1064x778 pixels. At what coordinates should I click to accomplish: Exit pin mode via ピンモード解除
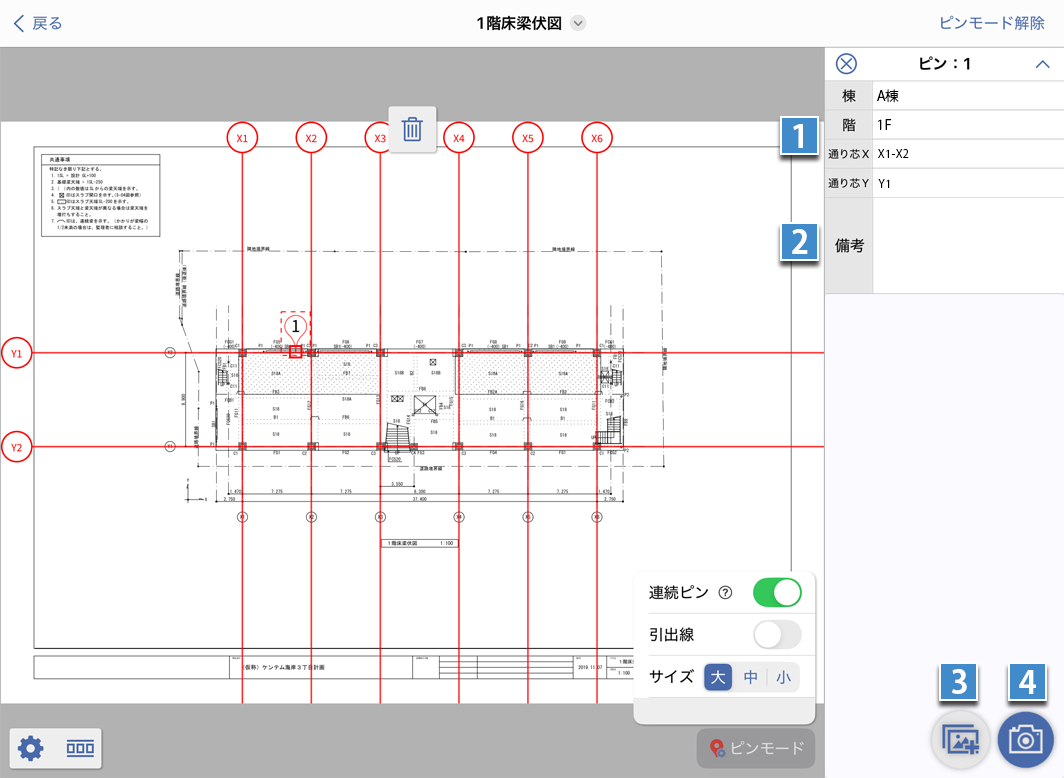pos(991,23)
